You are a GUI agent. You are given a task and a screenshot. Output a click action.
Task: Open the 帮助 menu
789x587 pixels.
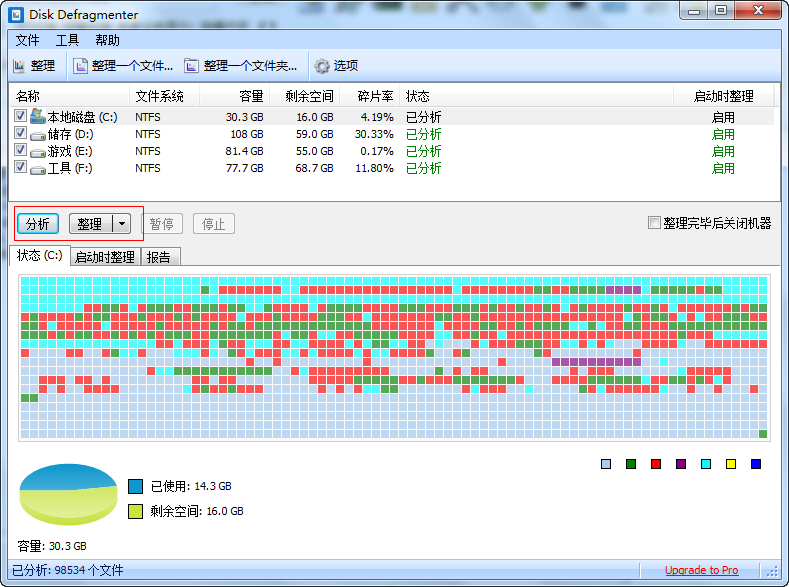107,40
